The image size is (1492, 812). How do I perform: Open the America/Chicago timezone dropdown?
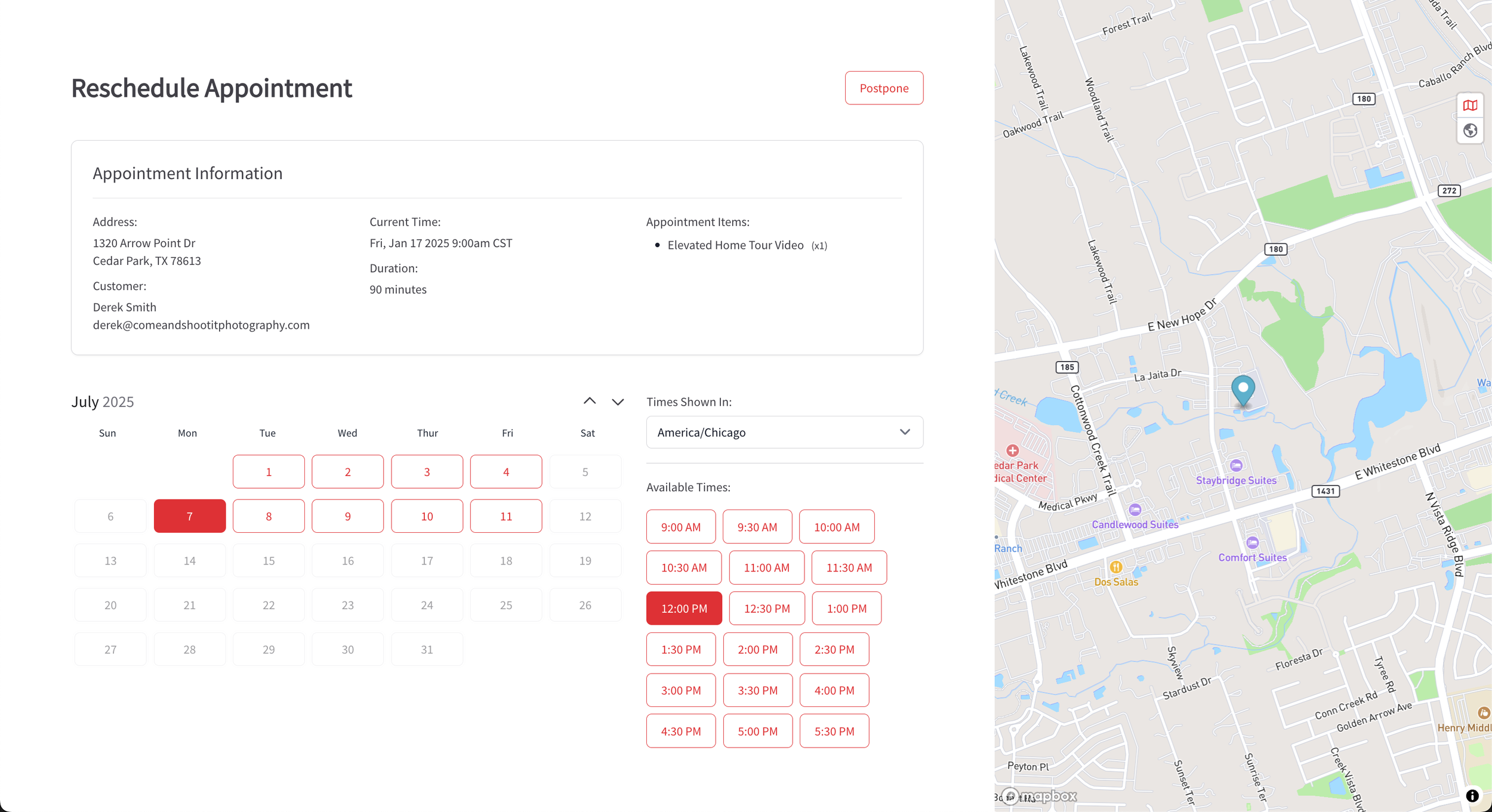(x=784, y=432)
